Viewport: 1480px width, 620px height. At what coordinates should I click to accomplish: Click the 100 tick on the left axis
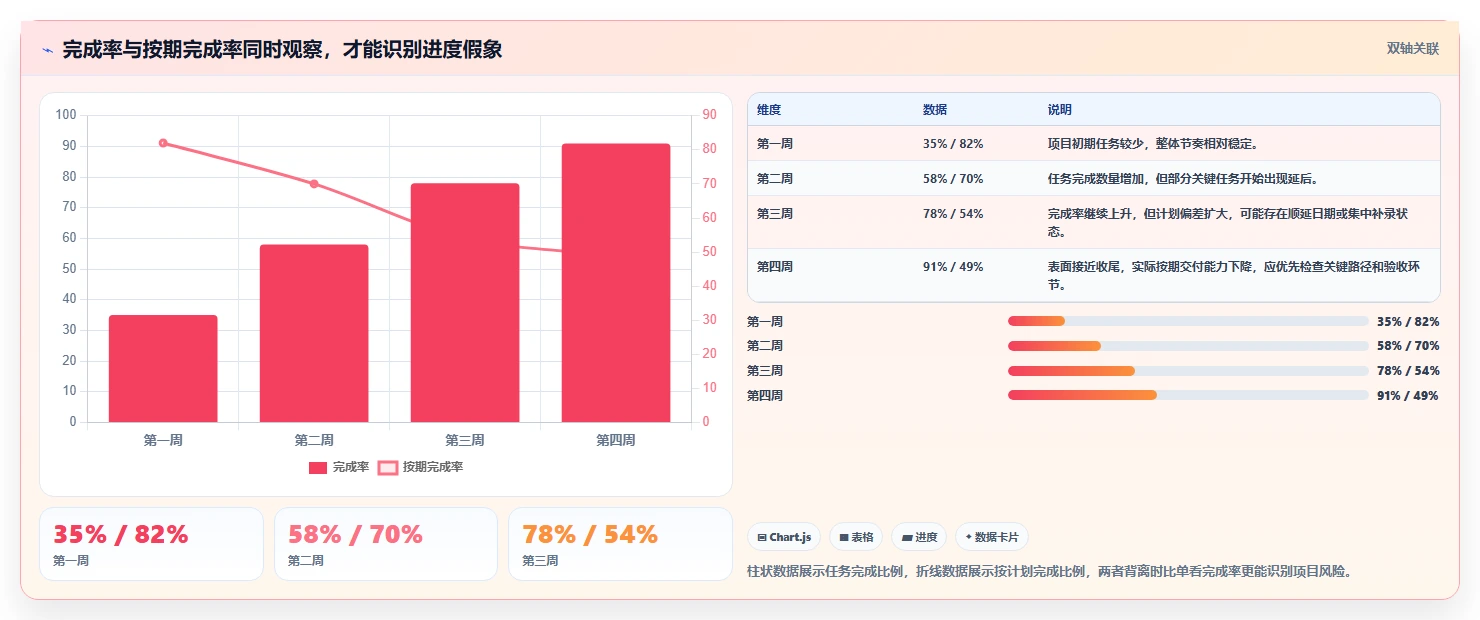(66, 115)
